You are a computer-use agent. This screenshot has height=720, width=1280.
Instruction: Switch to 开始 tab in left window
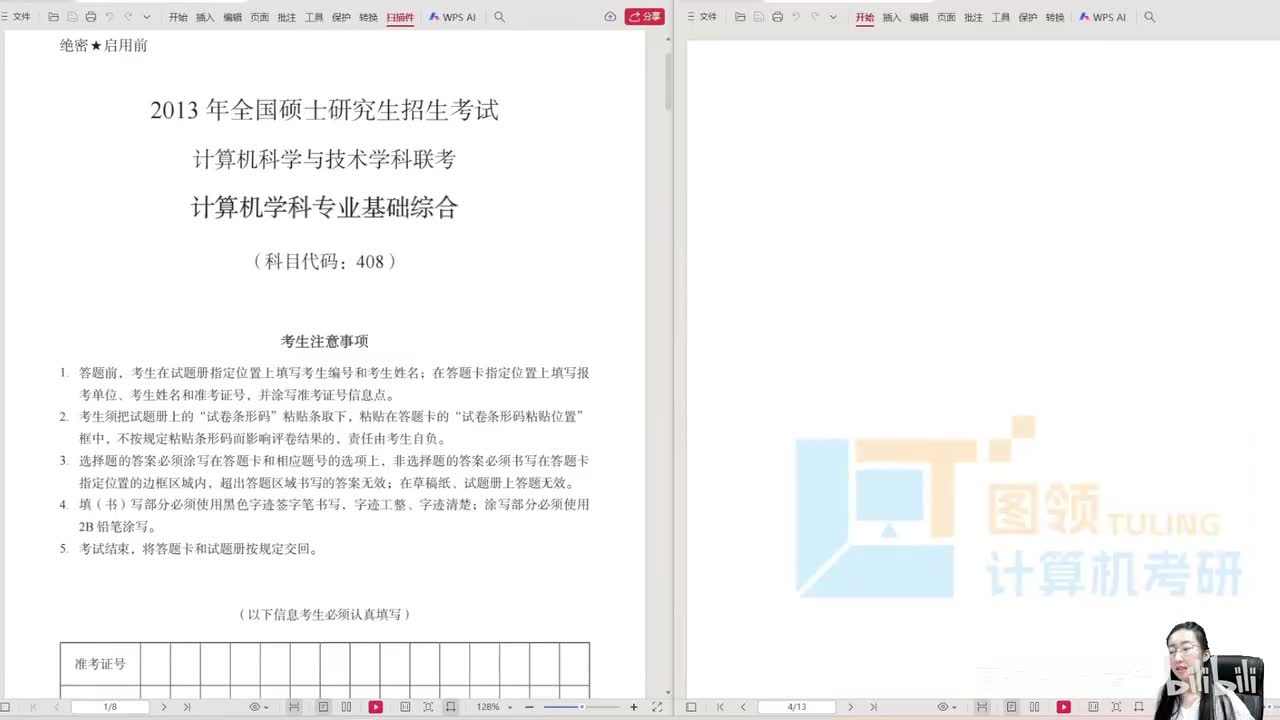click(x=178, y=17)
